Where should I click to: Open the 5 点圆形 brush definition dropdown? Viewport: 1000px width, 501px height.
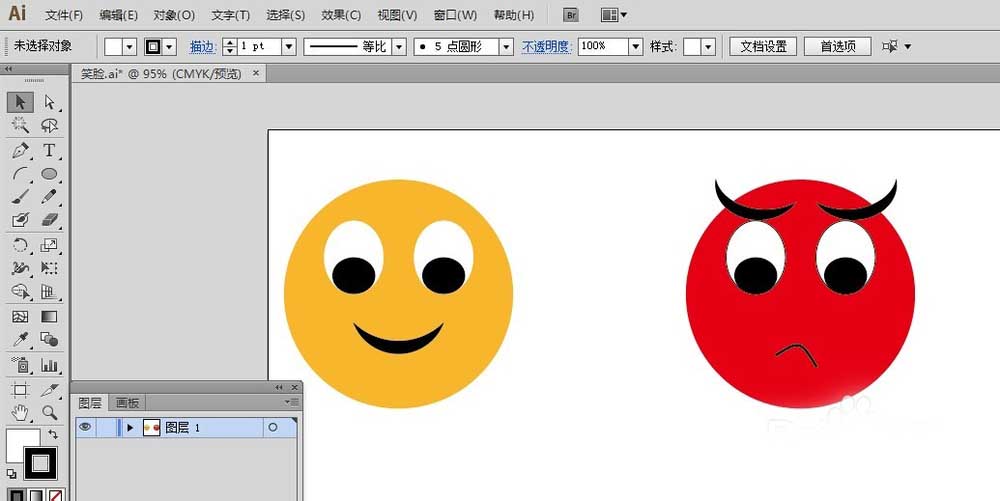coord(506,47)
